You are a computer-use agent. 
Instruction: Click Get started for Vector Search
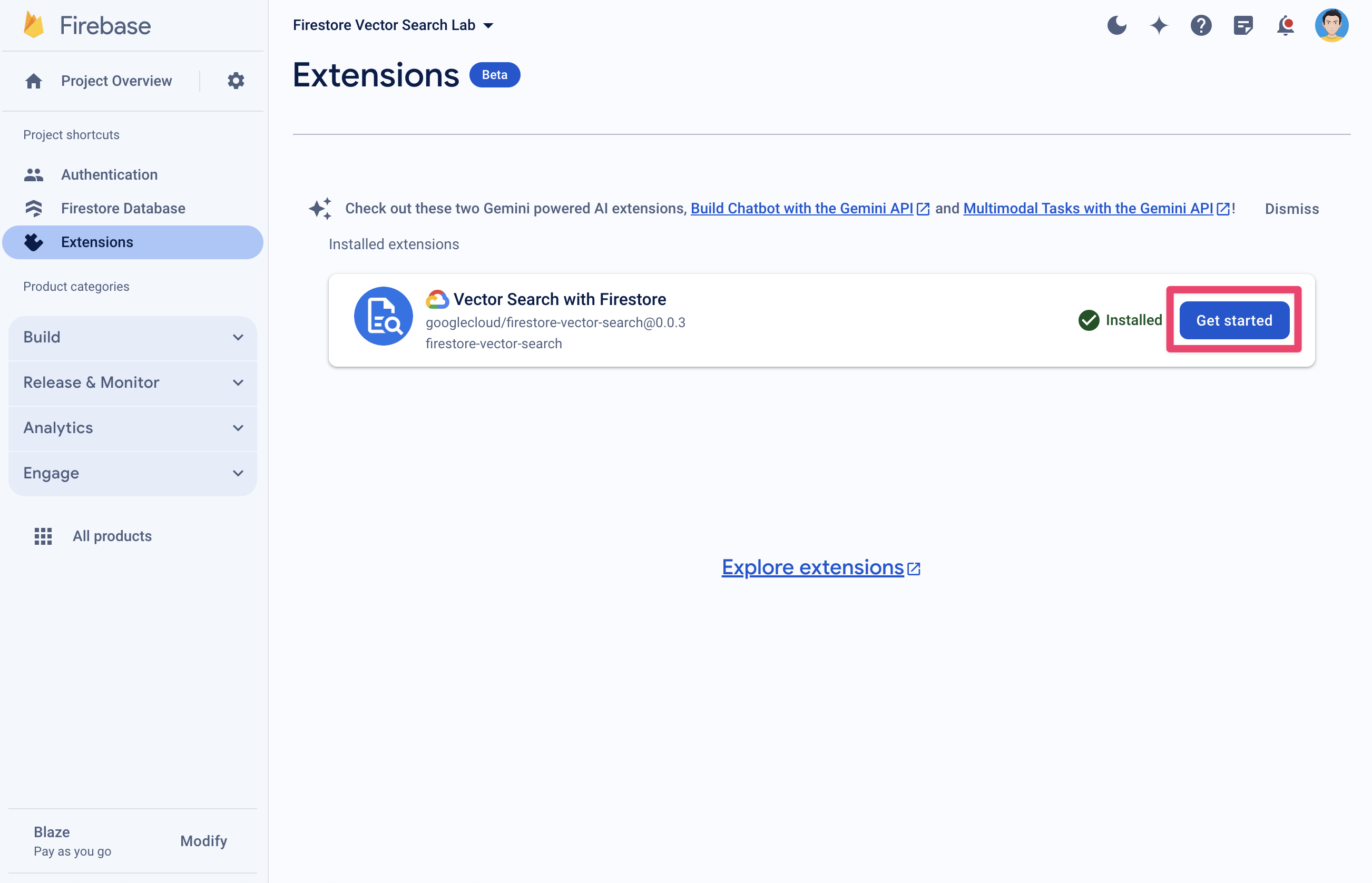click(x=1234, y=320)
